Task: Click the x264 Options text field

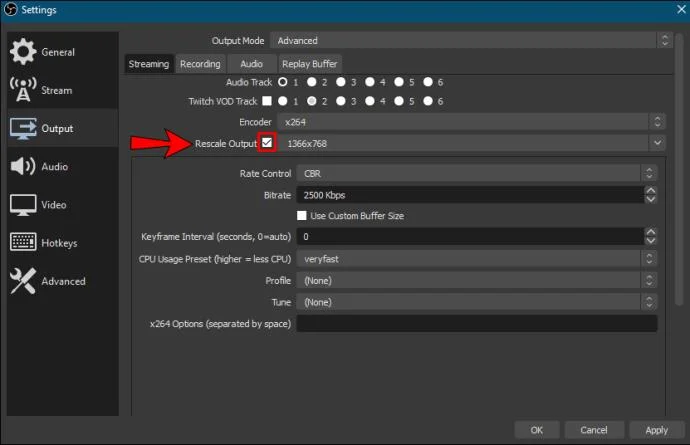Action: click(x=477, y=324)
